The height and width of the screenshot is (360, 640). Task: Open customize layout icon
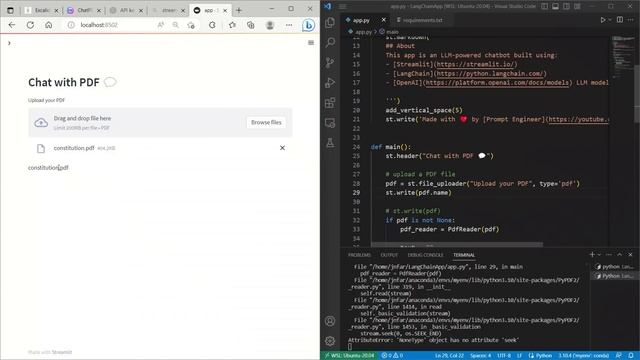[577, 6]
